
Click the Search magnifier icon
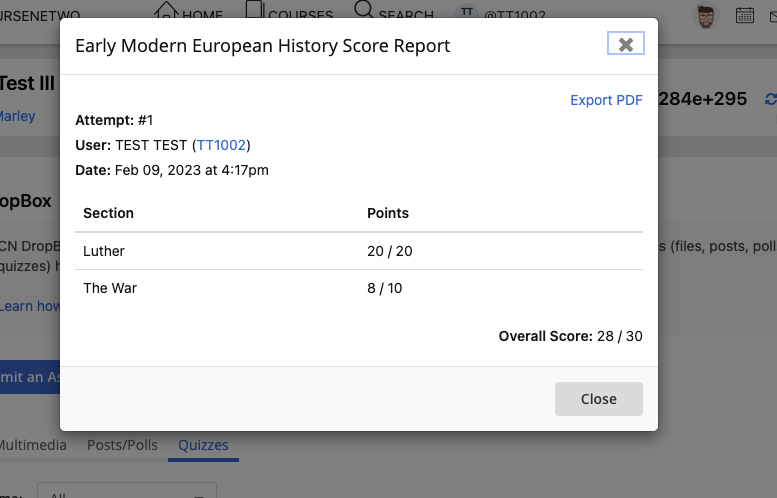(x=364, y=9)
